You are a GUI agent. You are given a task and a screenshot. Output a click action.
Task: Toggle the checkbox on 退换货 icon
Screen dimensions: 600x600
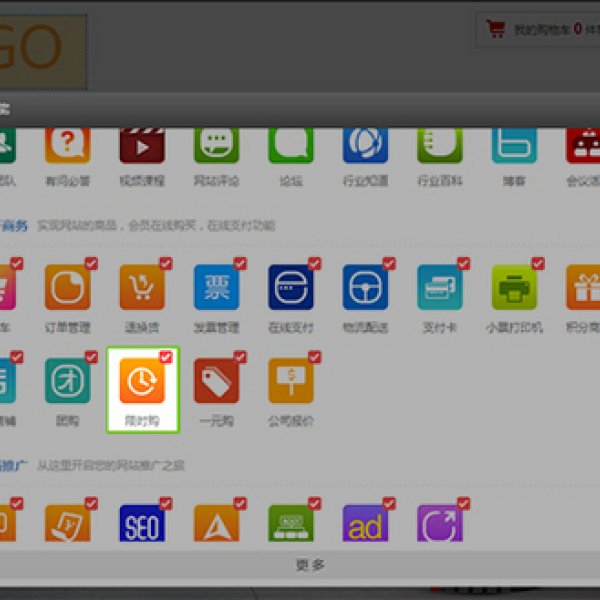coord(166,263)
